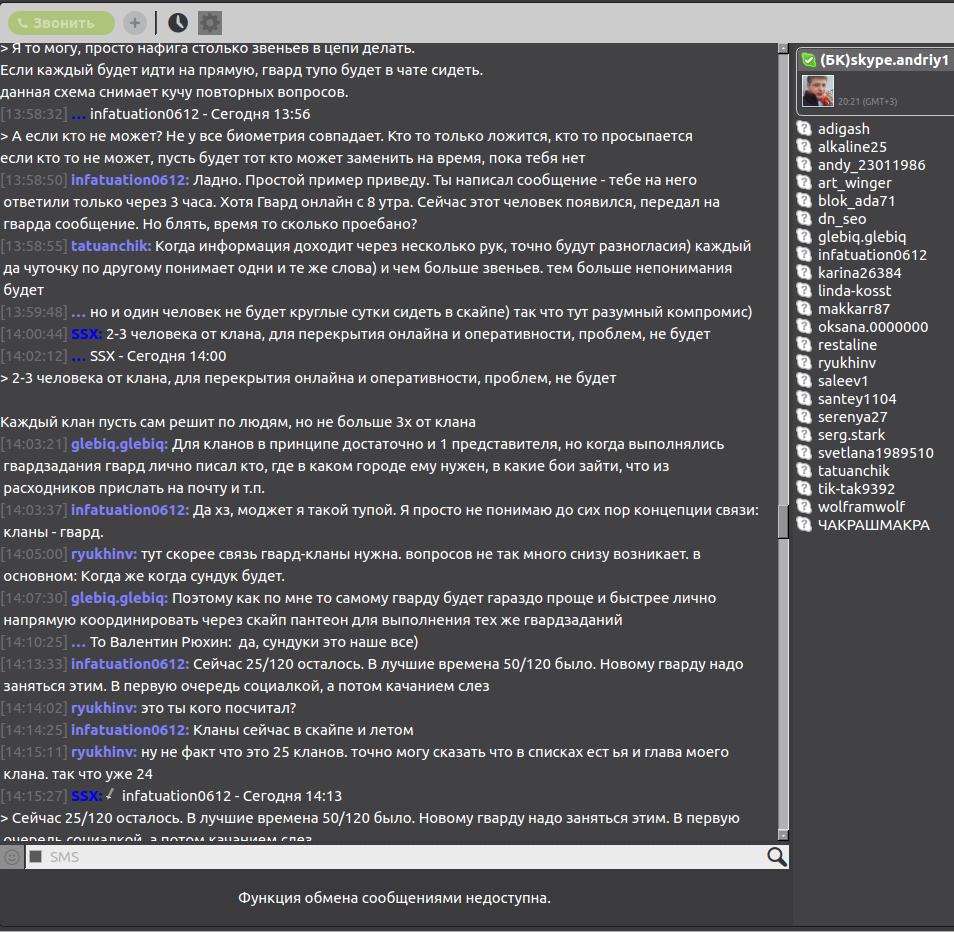Select contact ryukhinv in list
This screenshot has height=932, width=954.
coord(846,363)
